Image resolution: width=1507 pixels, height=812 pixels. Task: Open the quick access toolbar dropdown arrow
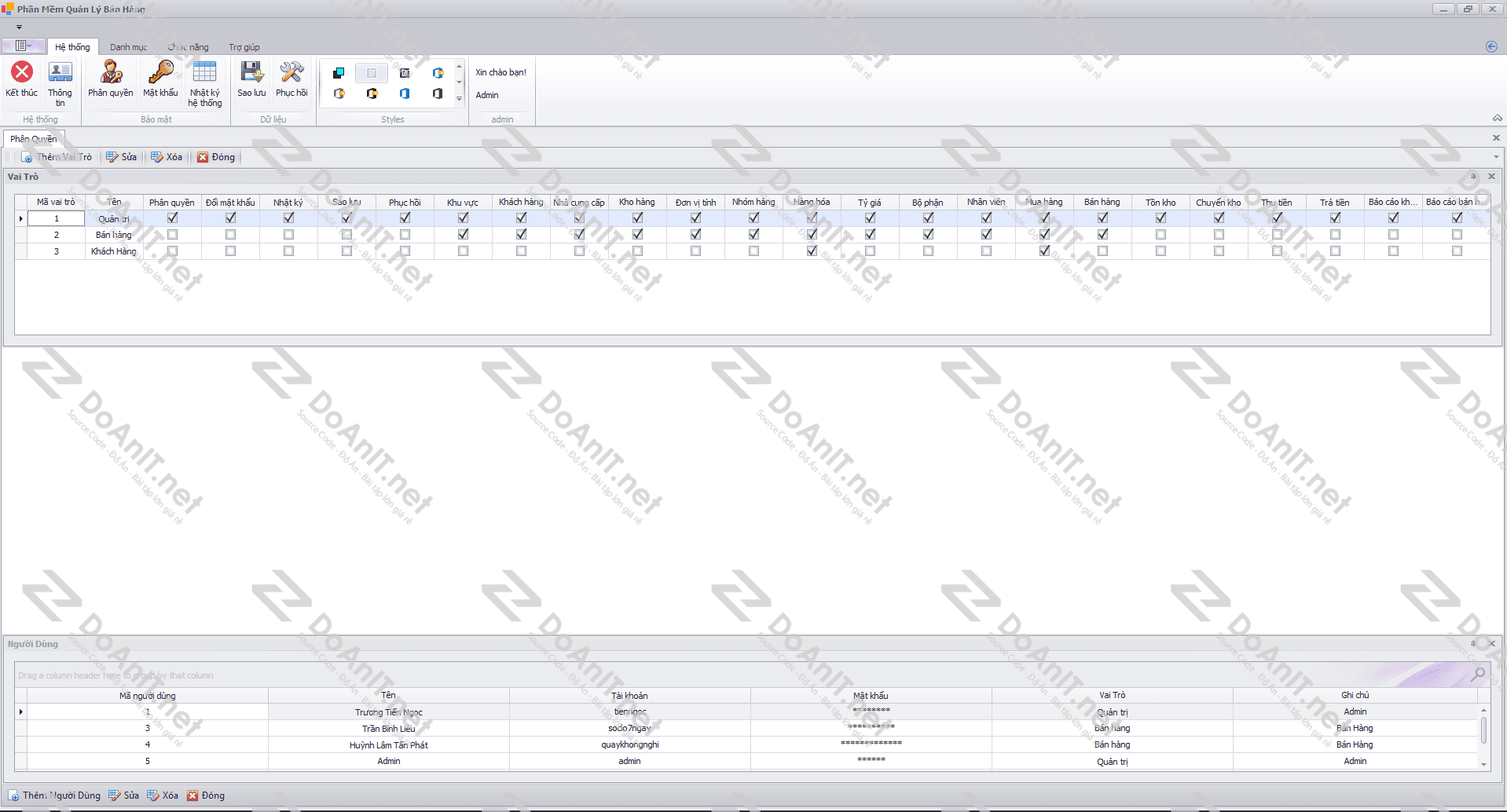click(x=19, y=27)
